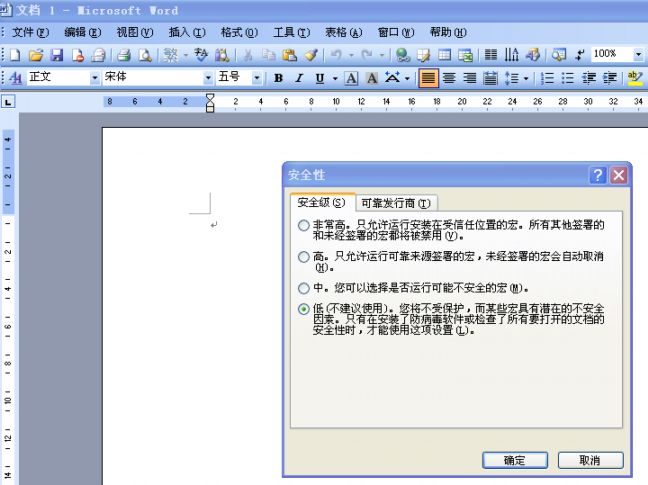Click the Align Right icon

(470, 78)
